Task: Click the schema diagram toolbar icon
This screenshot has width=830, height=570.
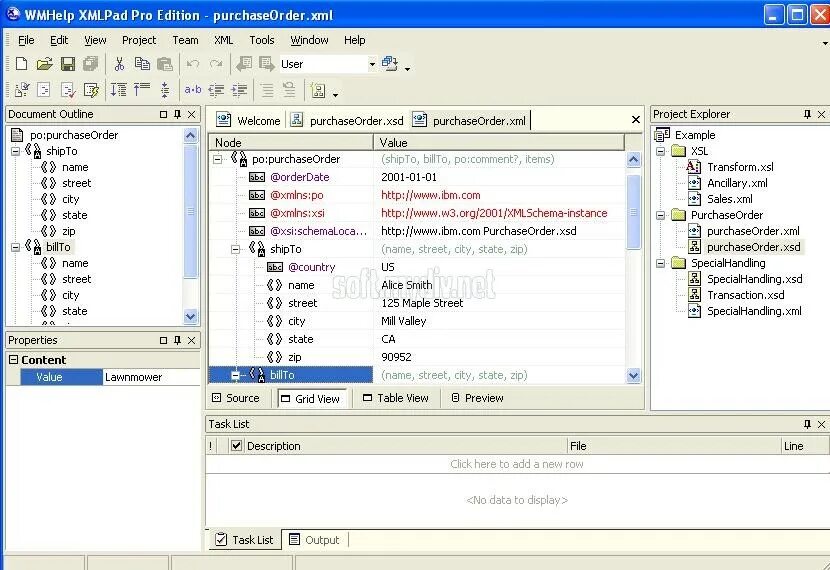Action: coord(318,91)
